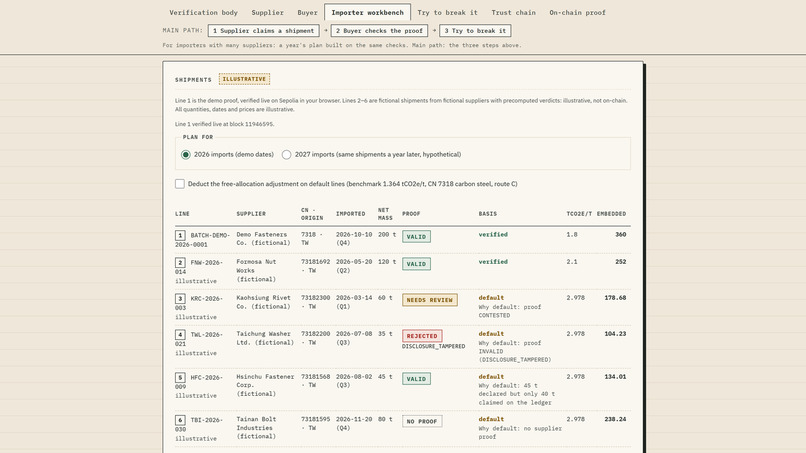Open the Buyer tab
Screen dimensions: 806x453
pyautogui.click(x=307, y=12)
